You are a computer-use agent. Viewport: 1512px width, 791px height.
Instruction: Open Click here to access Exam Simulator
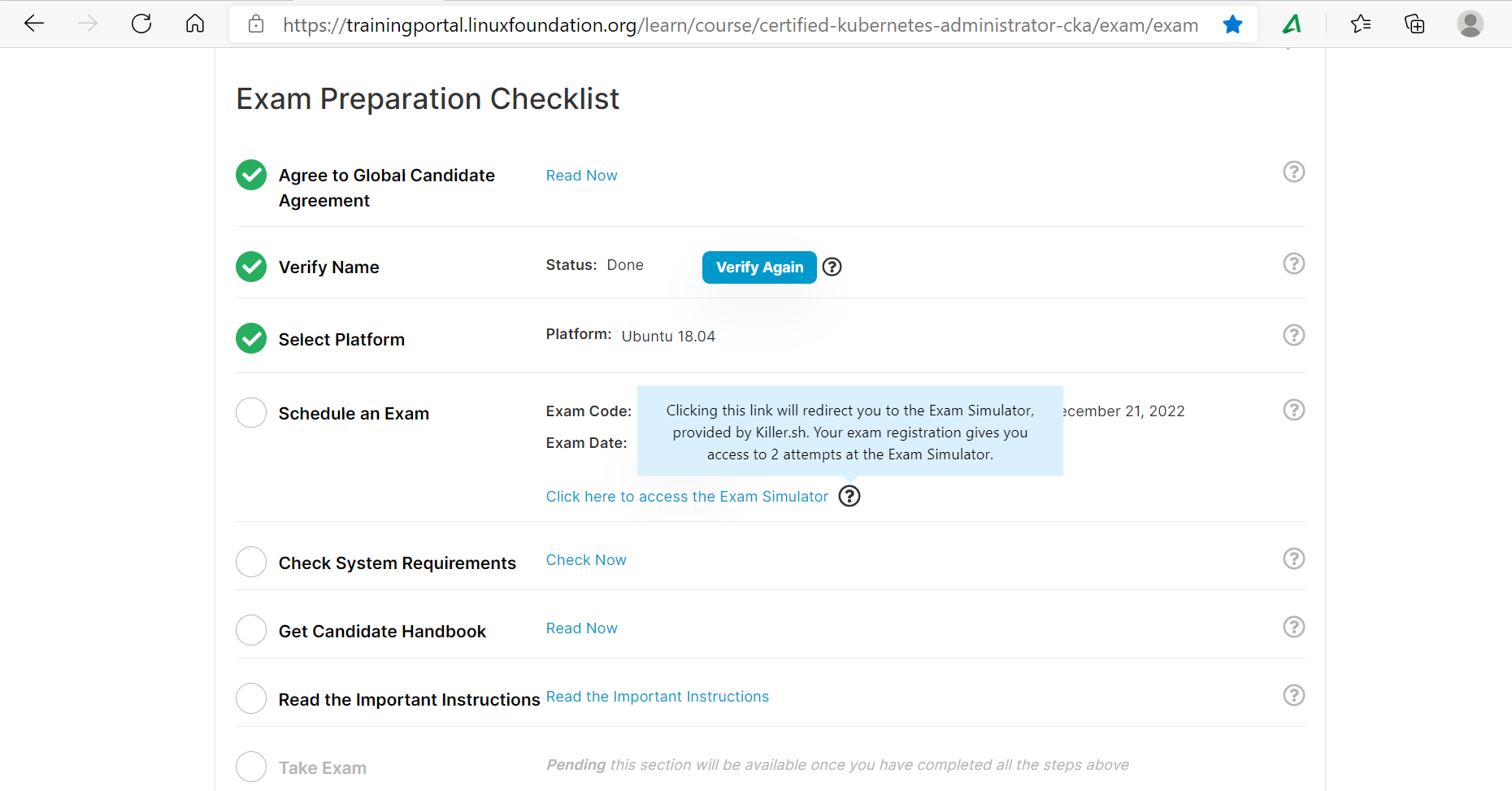point(687,497)
